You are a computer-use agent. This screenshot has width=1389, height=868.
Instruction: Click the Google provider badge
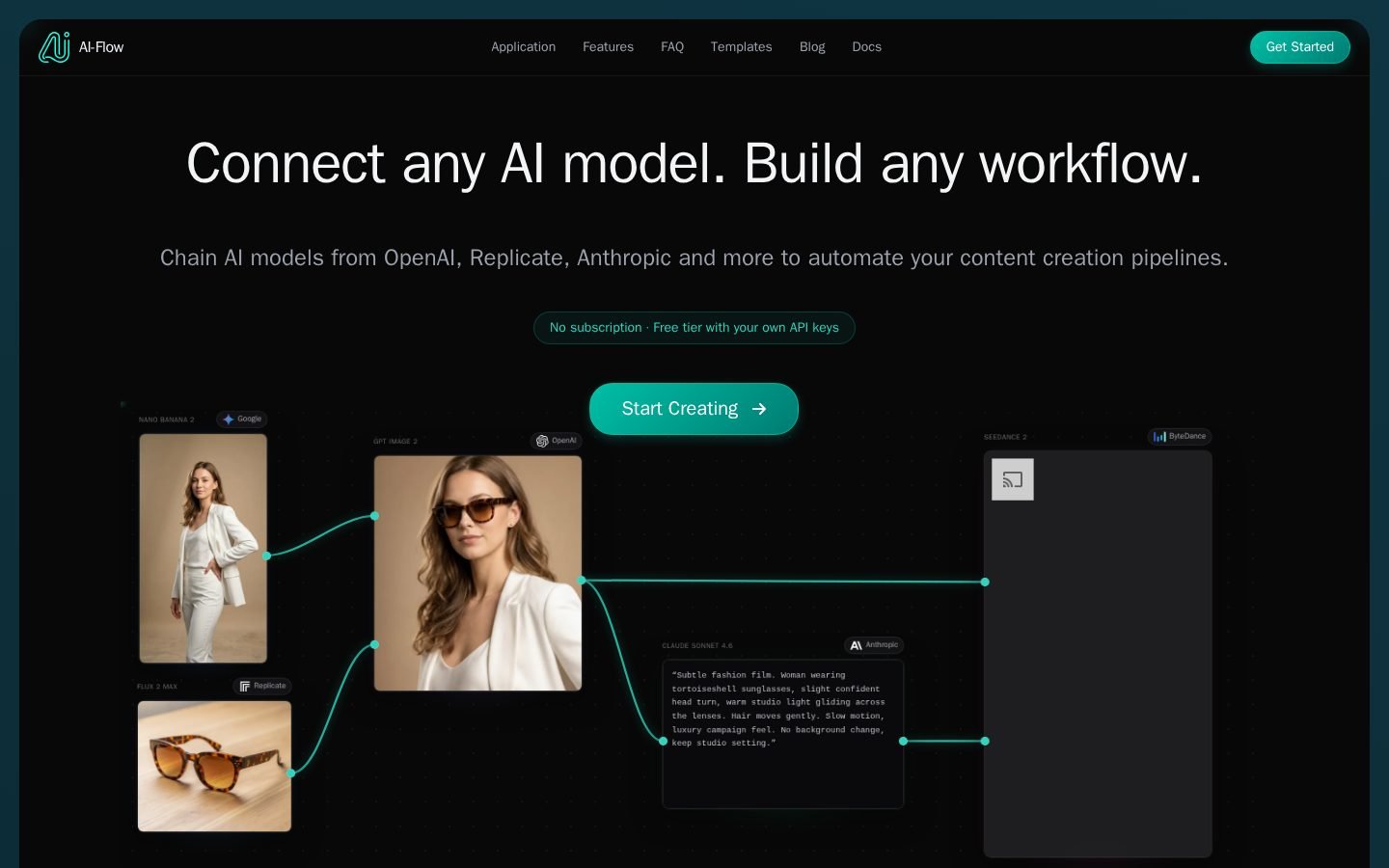coord(242,420)
